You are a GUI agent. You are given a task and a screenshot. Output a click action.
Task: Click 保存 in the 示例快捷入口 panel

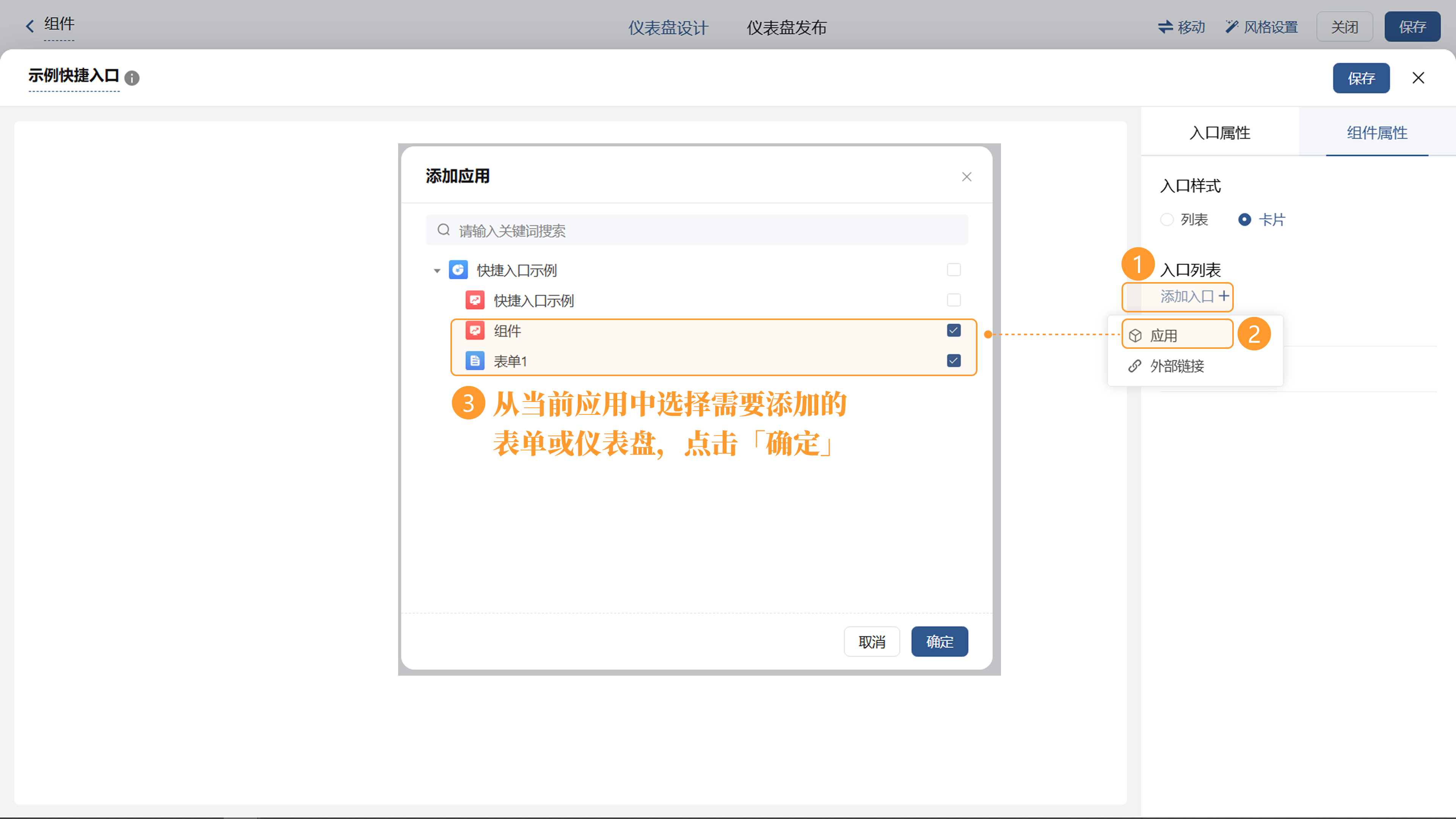(1361, 78)
